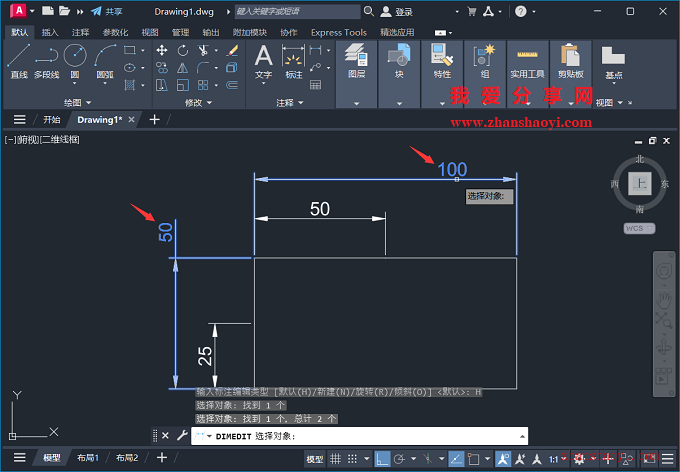Expand the Draw (绘图) panel
This screenshot has height=472, width=680.
78,103
